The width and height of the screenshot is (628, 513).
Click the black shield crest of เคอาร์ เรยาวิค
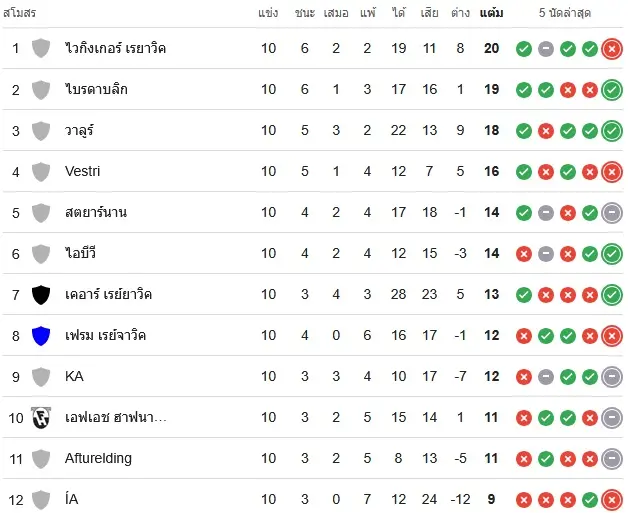point(41,294)
